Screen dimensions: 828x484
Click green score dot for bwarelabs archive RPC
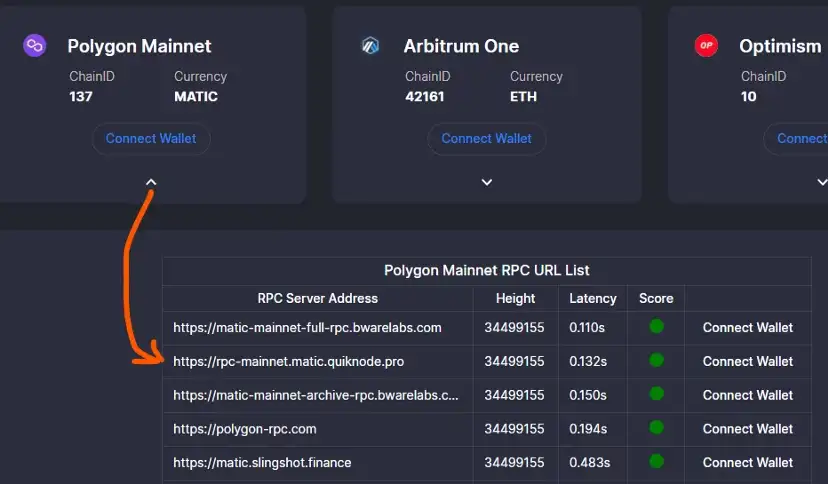click(x=656, y=394)
